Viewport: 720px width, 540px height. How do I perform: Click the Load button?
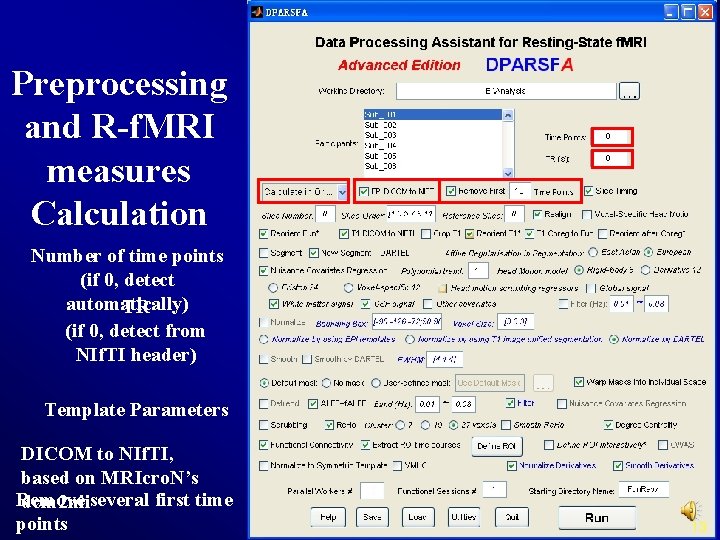(417, 517)
